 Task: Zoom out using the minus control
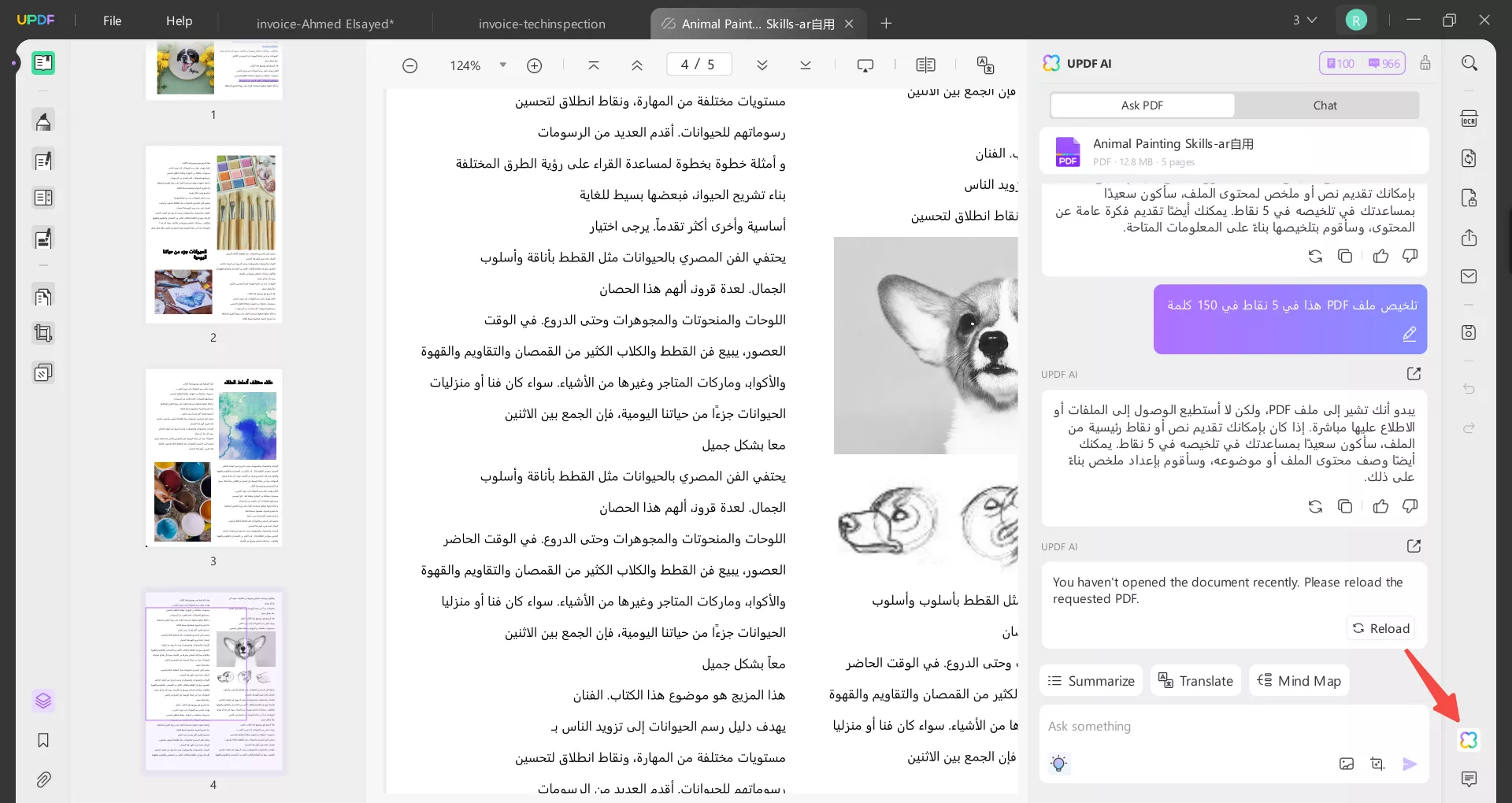click(x=410, y=65)
